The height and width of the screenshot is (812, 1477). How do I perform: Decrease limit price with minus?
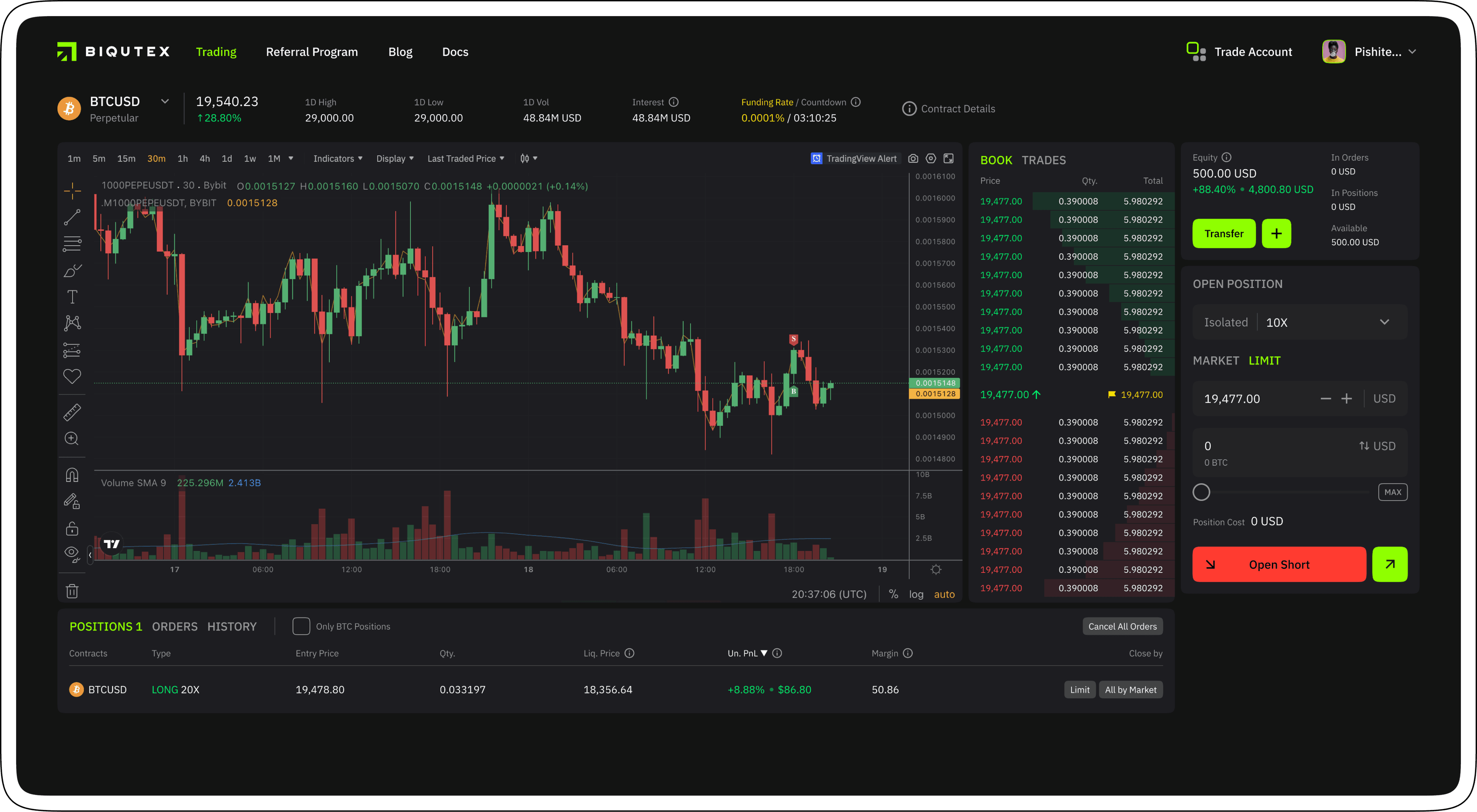pos(1325,399)
